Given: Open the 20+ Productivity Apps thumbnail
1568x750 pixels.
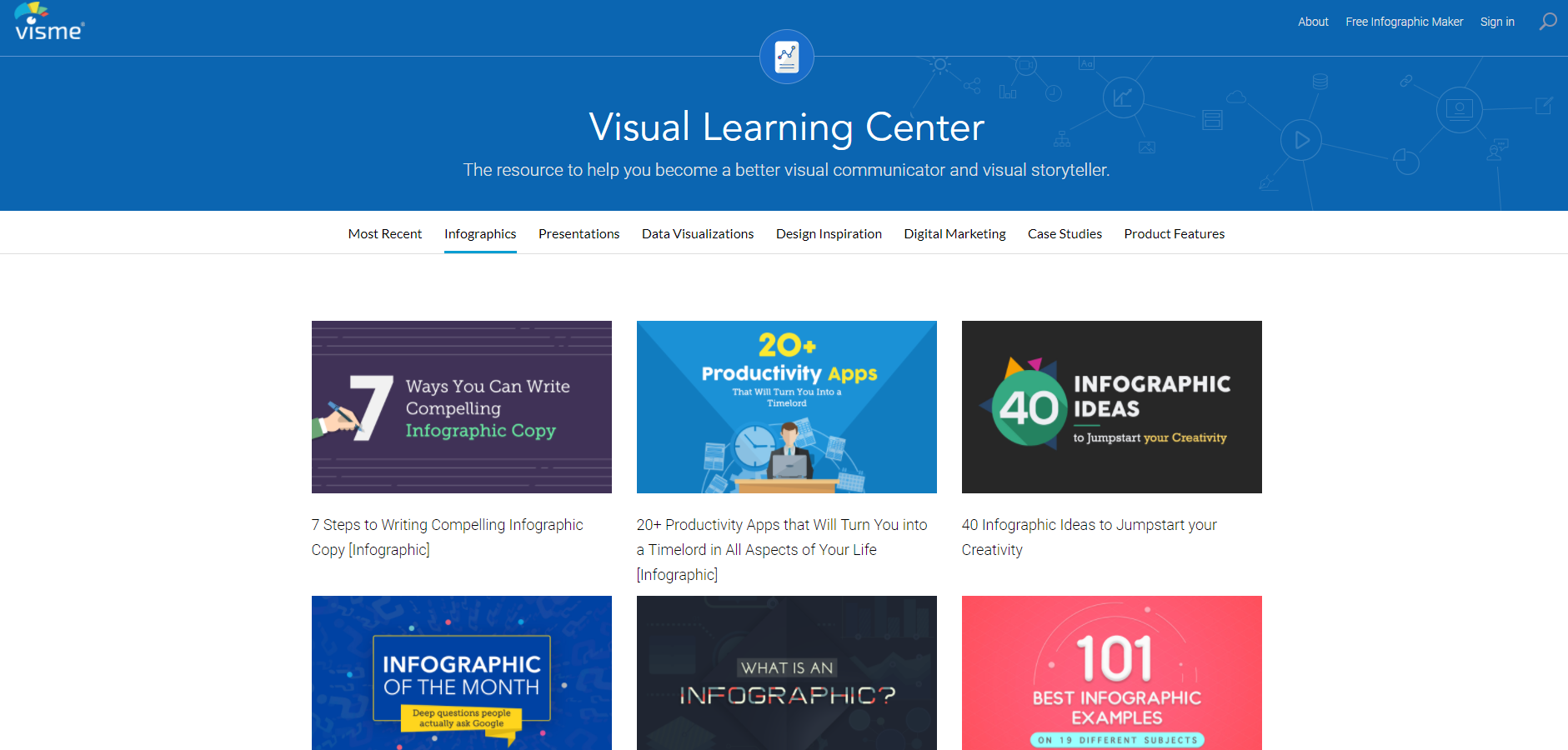Looking at the screenshot, I should (x=787, y=407).
